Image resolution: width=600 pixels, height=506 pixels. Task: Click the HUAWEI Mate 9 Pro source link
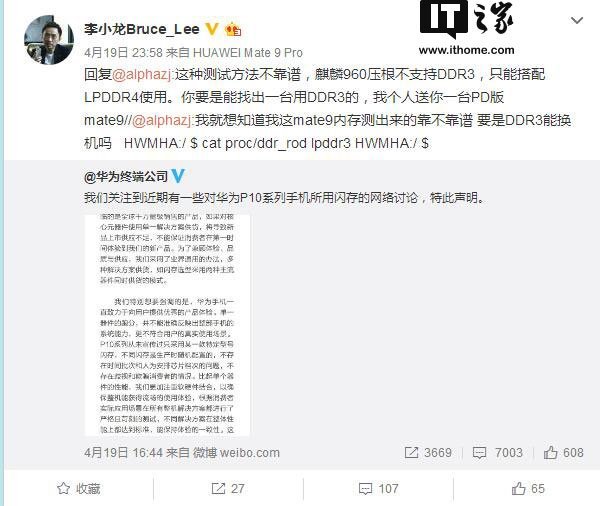pyautogui.click(x=248, y=52)
